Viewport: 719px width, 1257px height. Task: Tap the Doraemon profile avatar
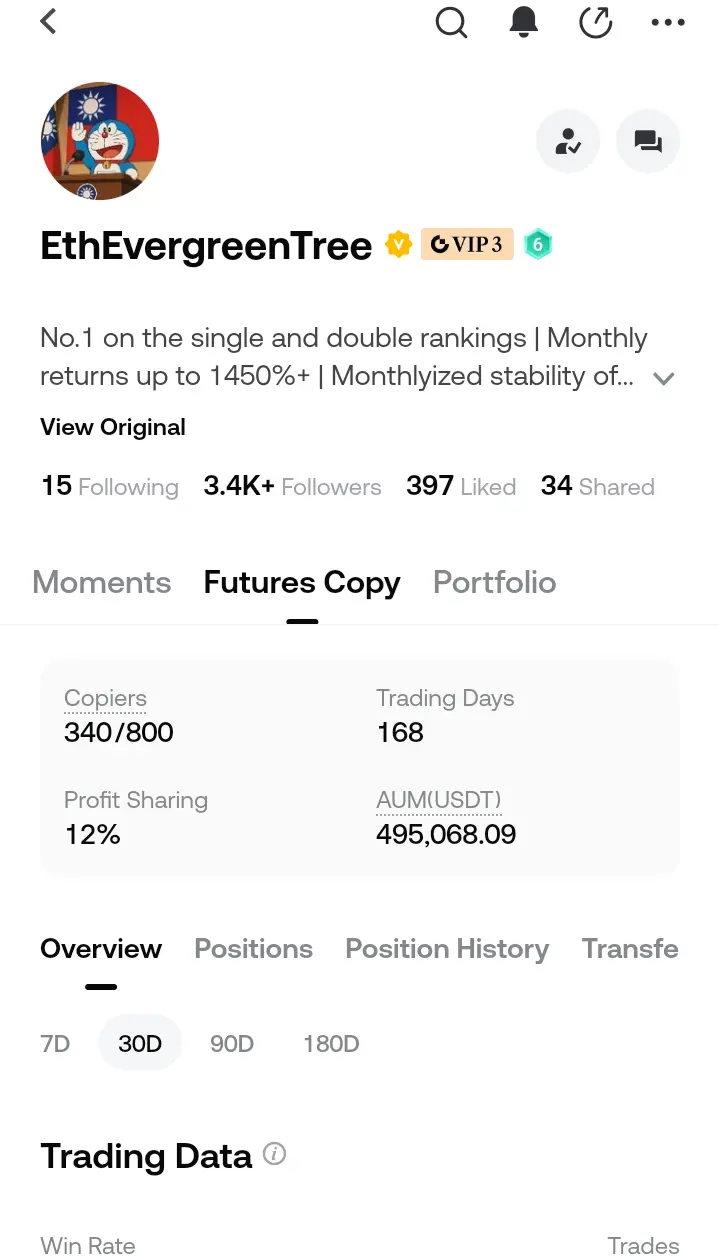(100, 141)
